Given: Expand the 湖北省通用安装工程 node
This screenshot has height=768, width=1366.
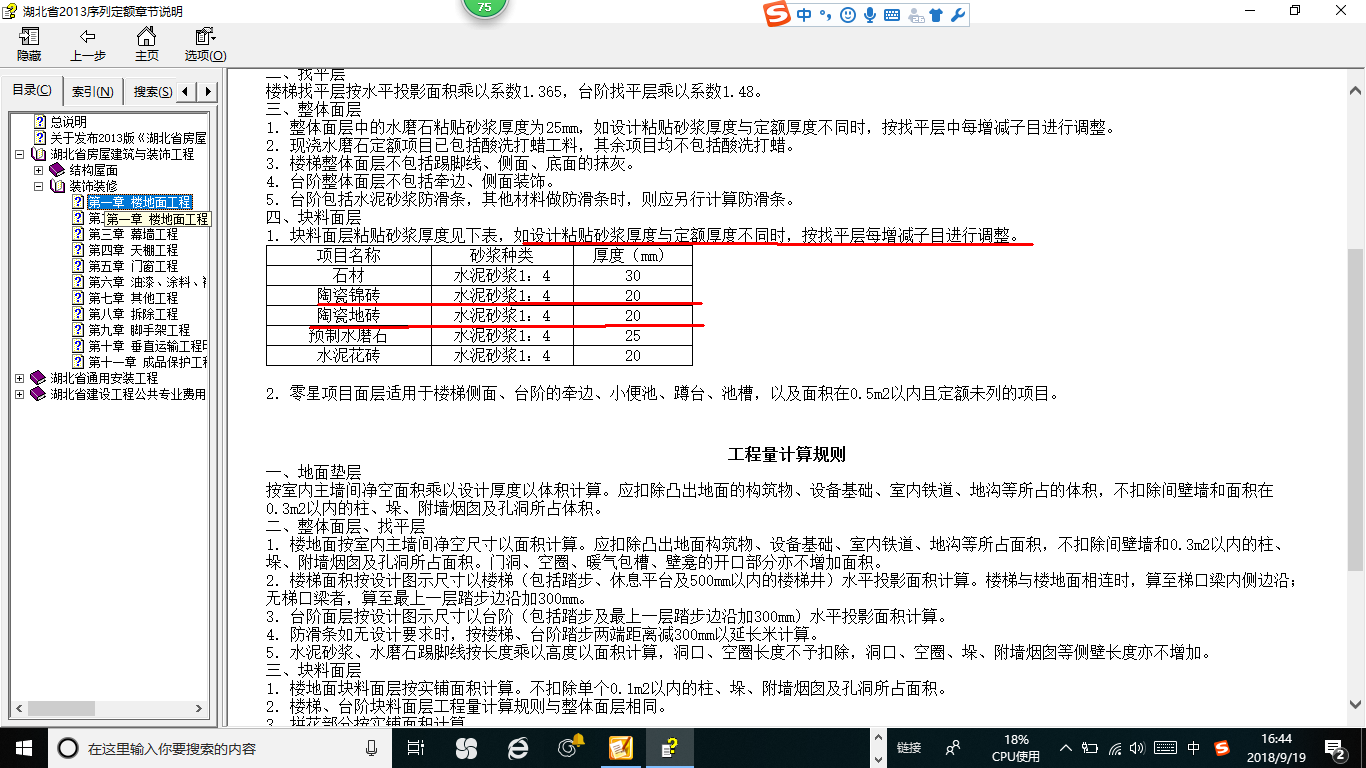Looking at the screenshot, I should tap(21, 379).
